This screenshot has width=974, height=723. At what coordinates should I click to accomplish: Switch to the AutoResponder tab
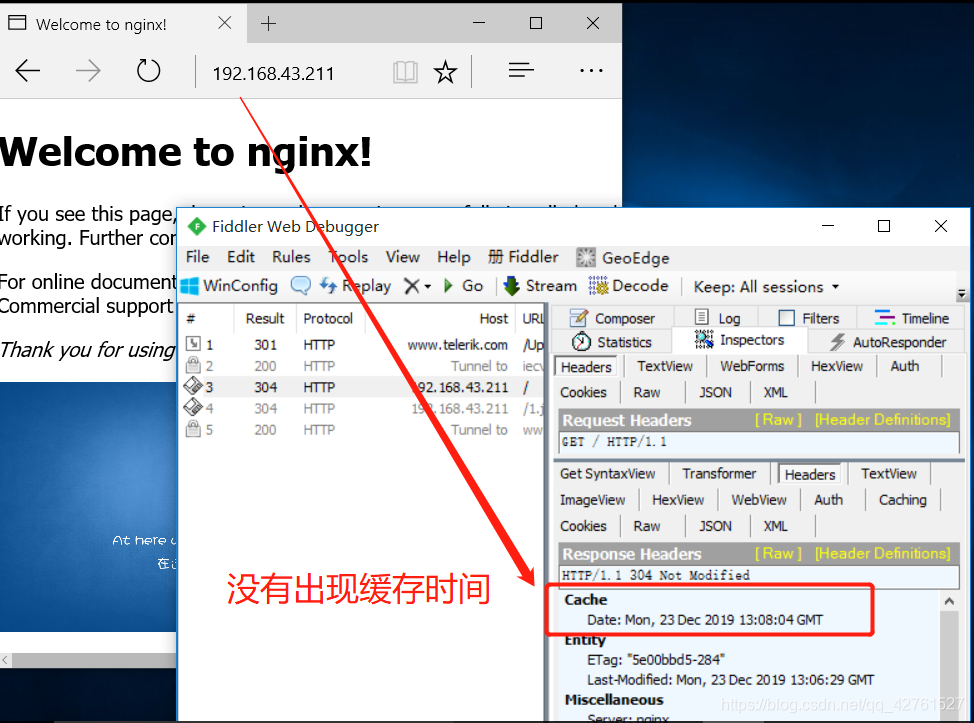click(888, 342)
